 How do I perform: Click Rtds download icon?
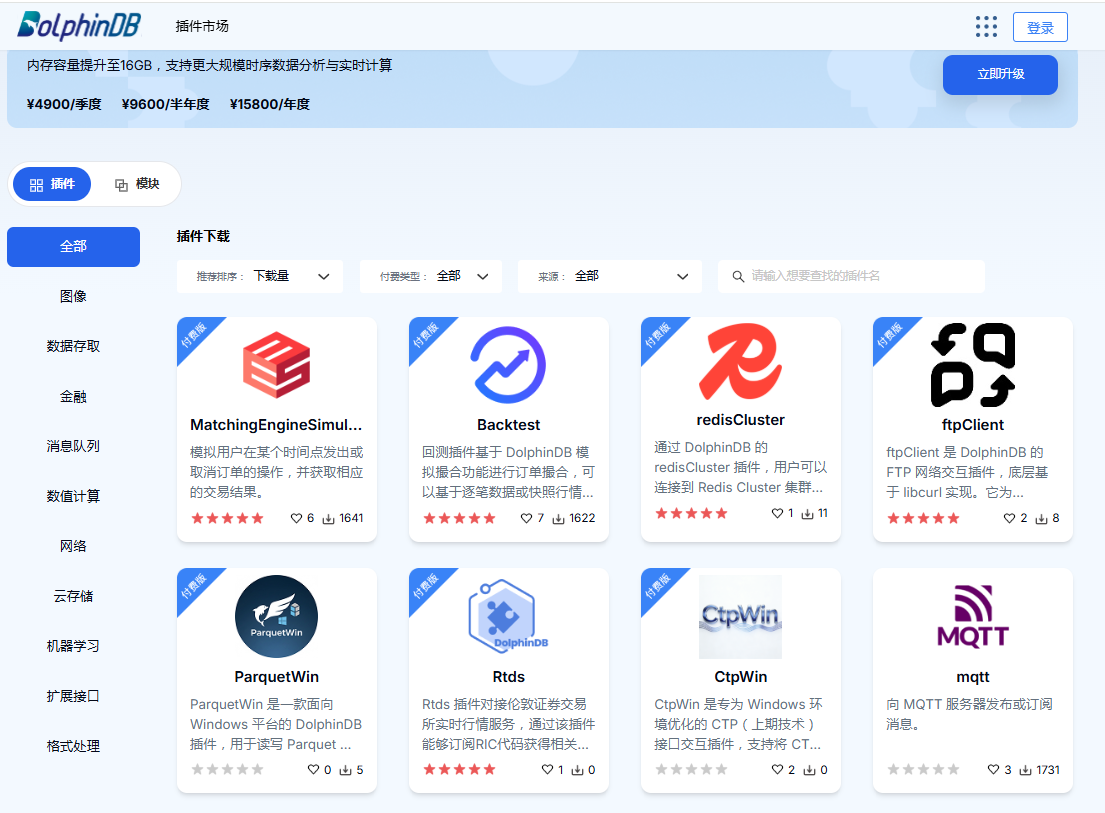(x=577, y=771)
